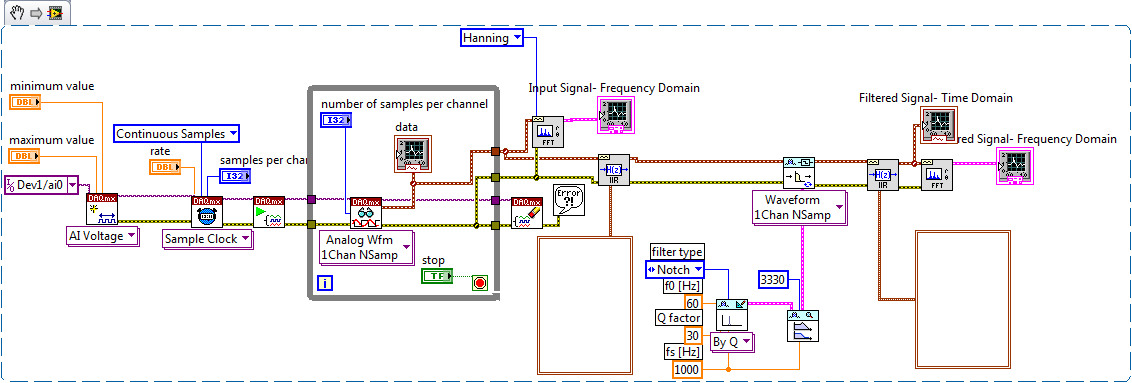Select the DAQmx Timing sample clock node
The height and width of the screenshot is (383, 1132).
tap(206, 213)
